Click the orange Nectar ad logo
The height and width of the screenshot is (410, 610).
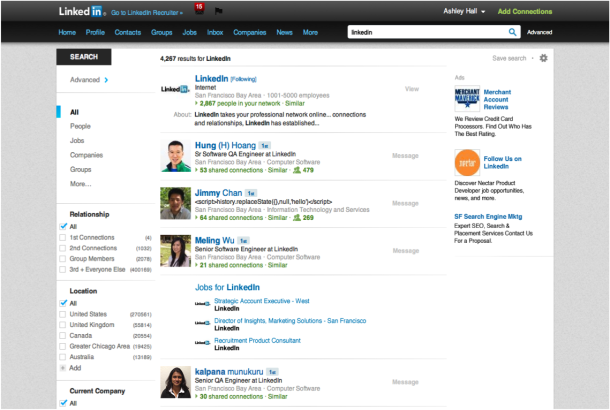coord(467,163)
